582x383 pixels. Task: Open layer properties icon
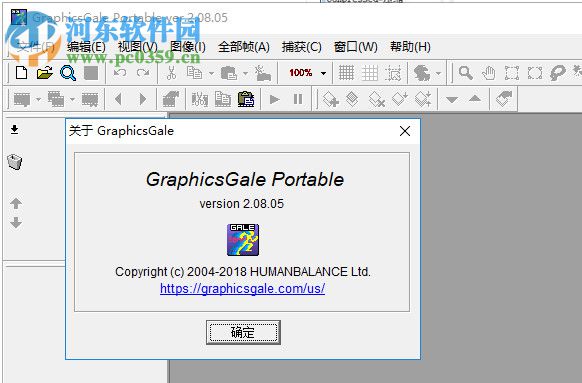[504, 99]
